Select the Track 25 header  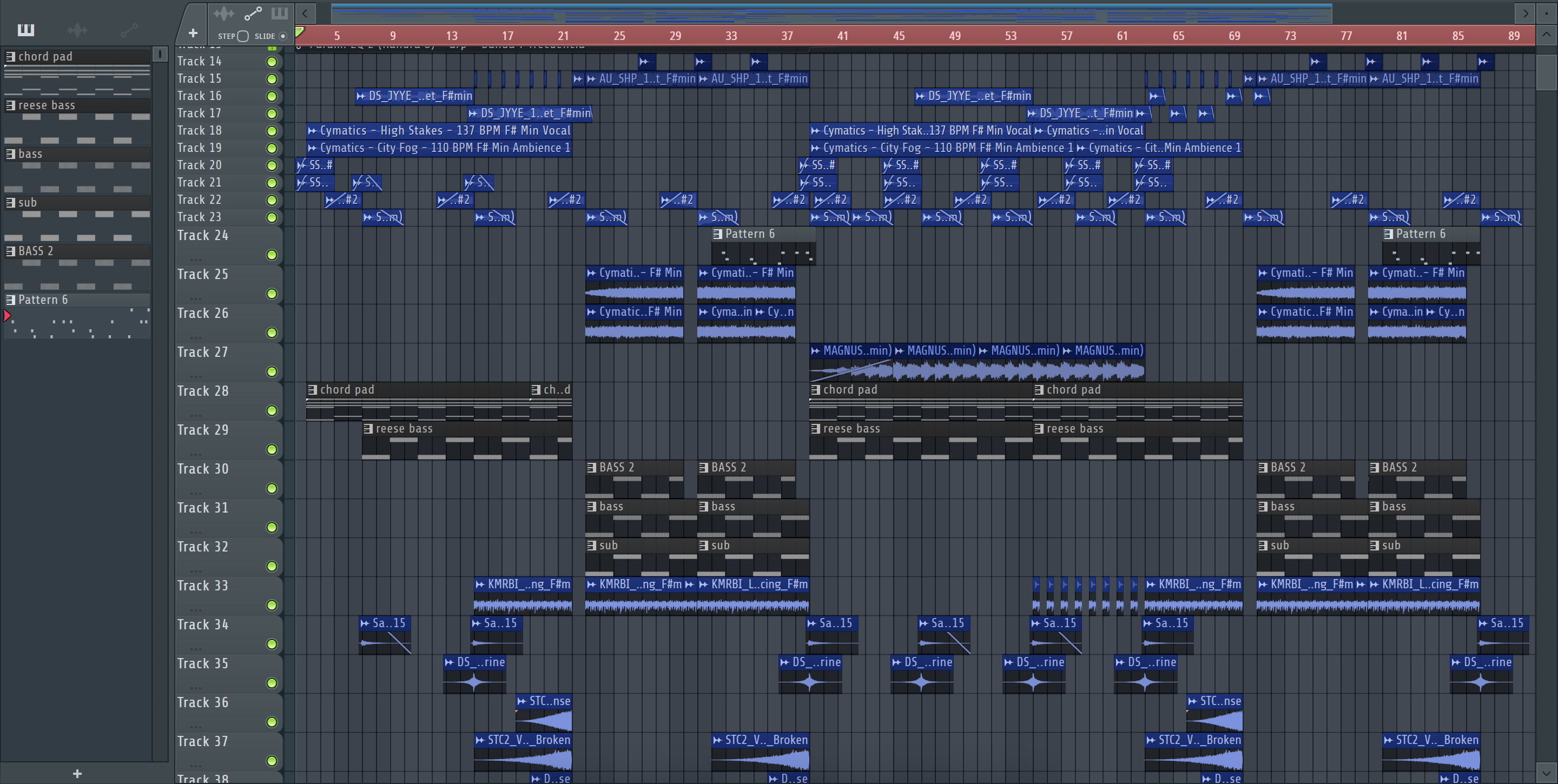(x=229, y=284)
